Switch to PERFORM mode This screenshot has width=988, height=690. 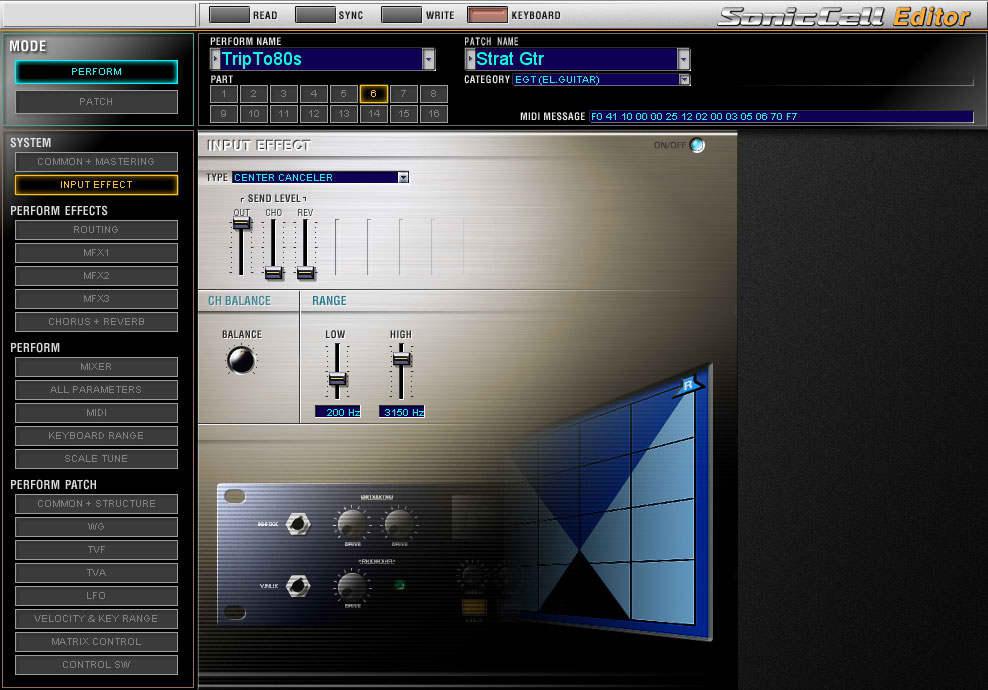96,72
